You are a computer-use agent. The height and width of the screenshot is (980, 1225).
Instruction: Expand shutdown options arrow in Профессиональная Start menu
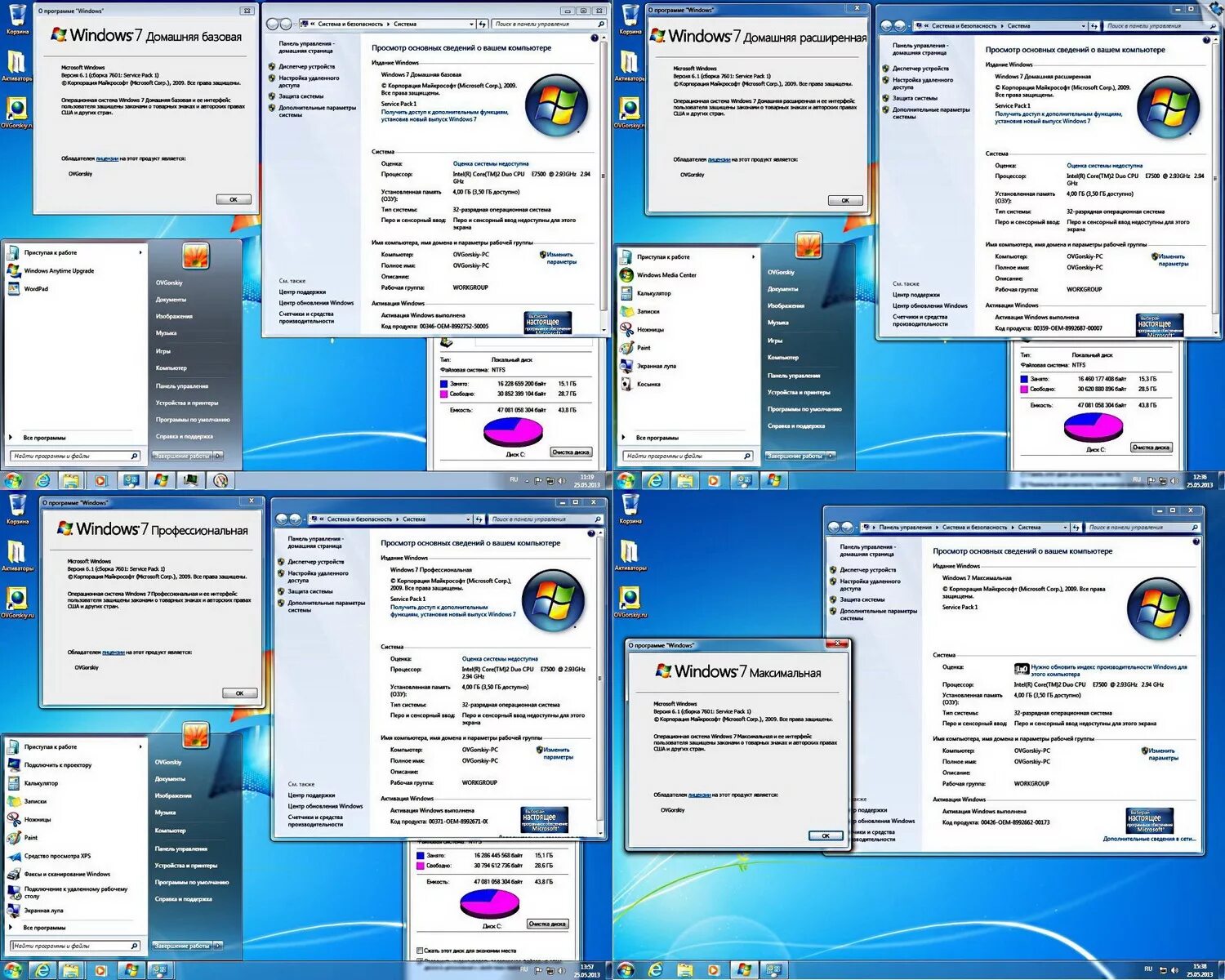point(218,946)
